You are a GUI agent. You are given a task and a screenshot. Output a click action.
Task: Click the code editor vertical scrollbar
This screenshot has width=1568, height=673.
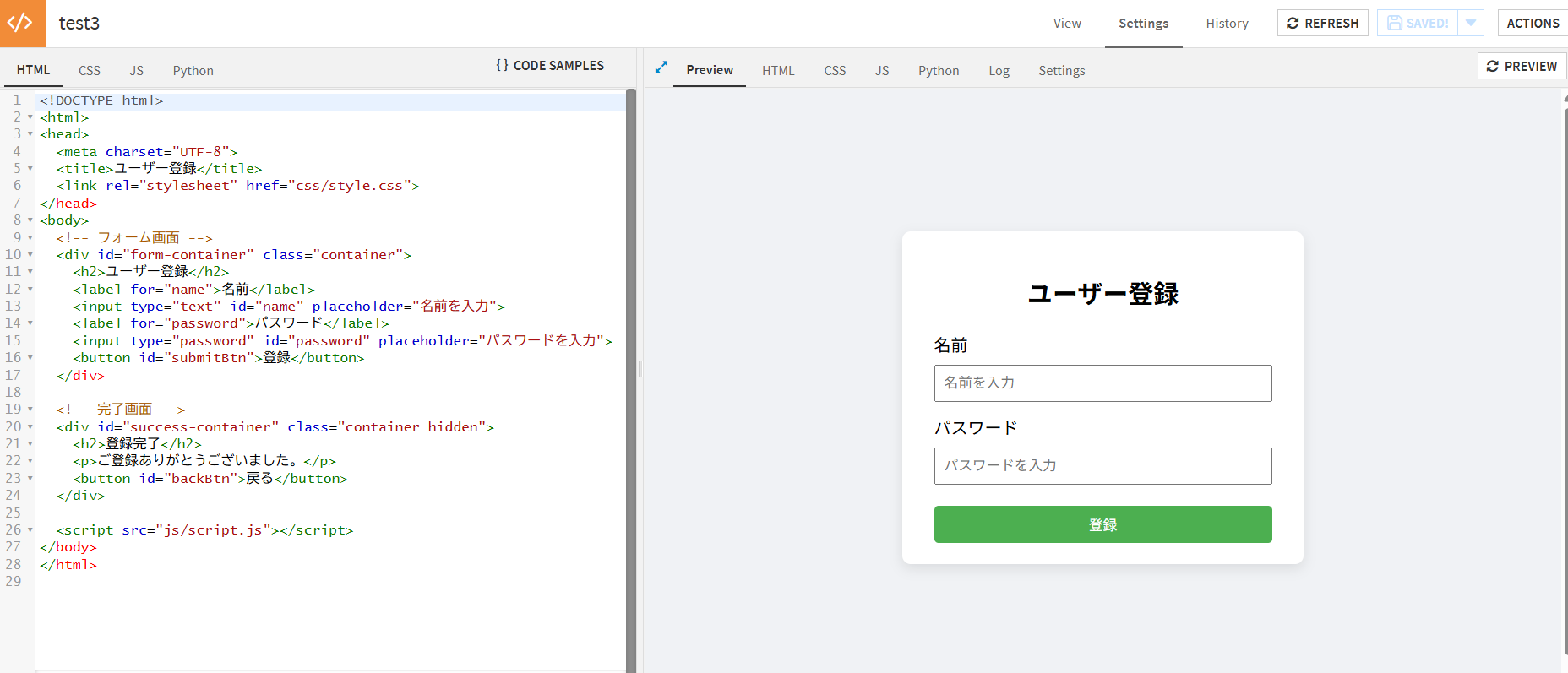coord(631,380)
